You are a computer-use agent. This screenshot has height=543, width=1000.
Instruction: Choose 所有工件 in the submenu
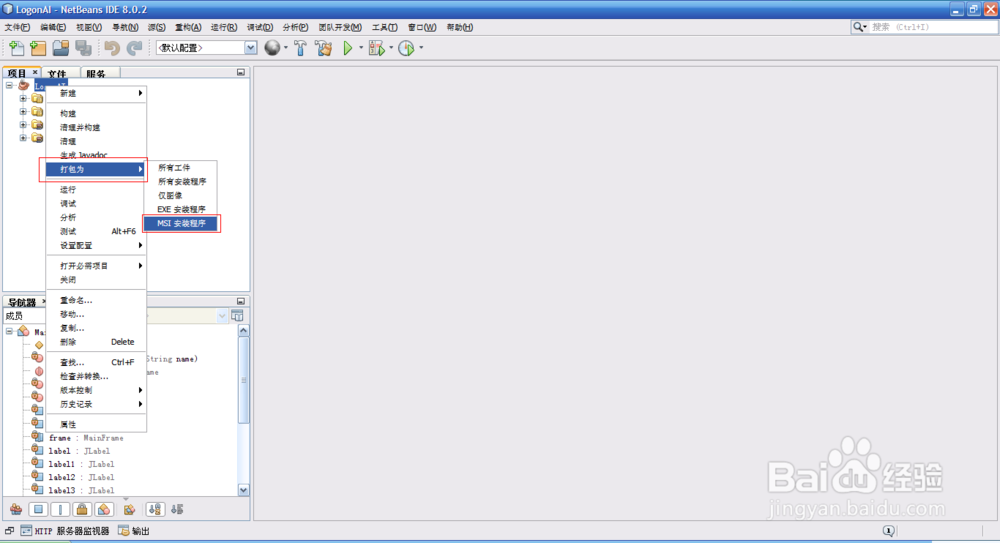[181, 167]
